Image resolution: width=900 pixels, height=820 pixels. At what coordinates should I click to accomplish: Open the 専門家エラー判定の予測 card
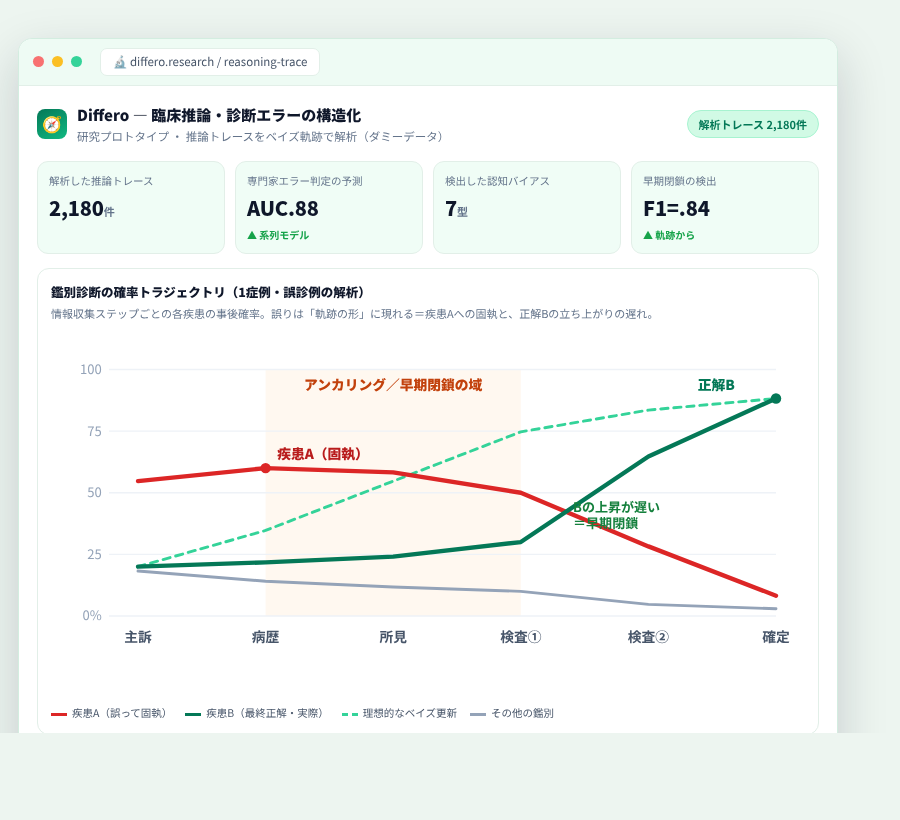pos(329,207)
